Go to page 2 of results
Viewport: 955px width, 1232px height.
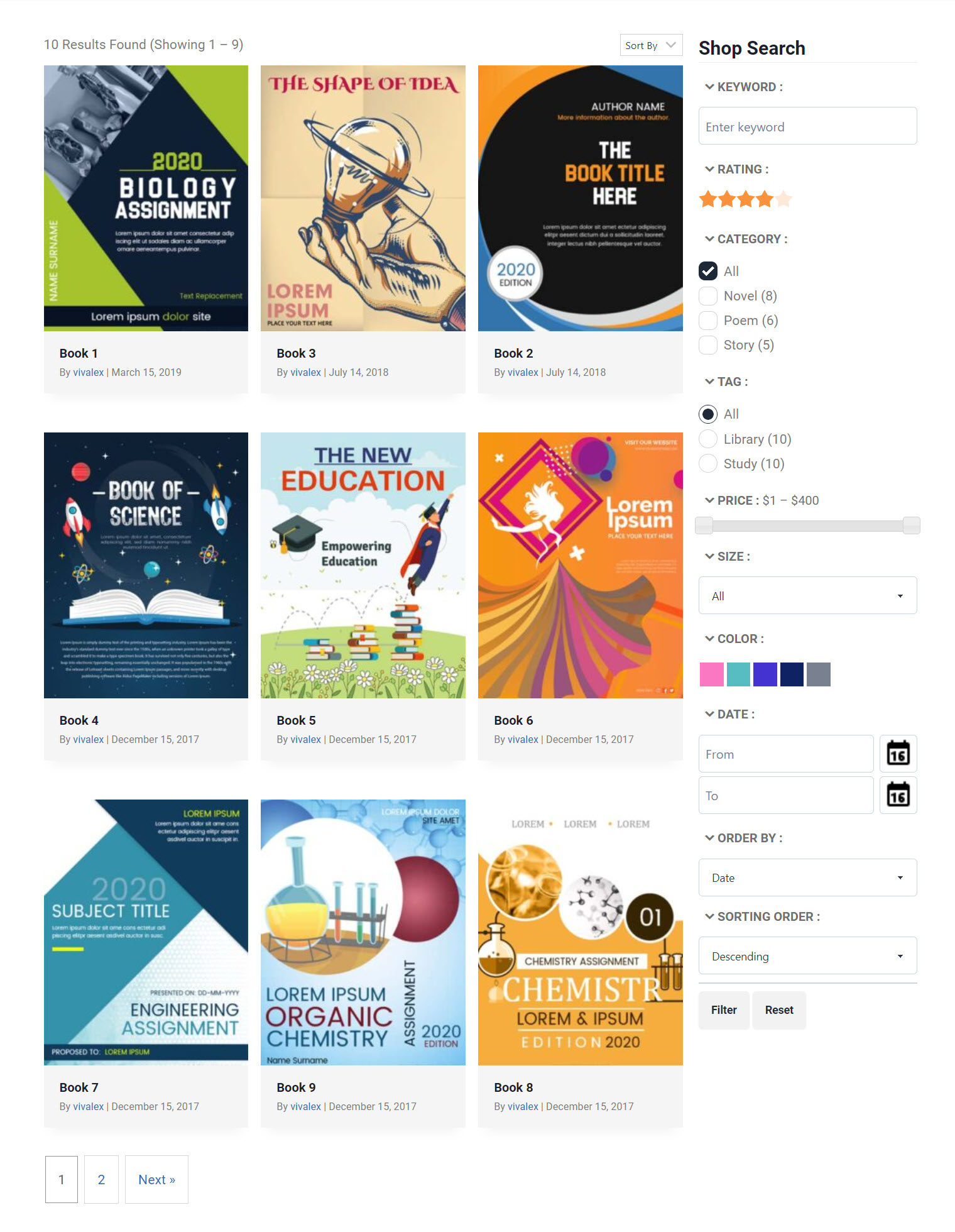[x=101, y=1179]
